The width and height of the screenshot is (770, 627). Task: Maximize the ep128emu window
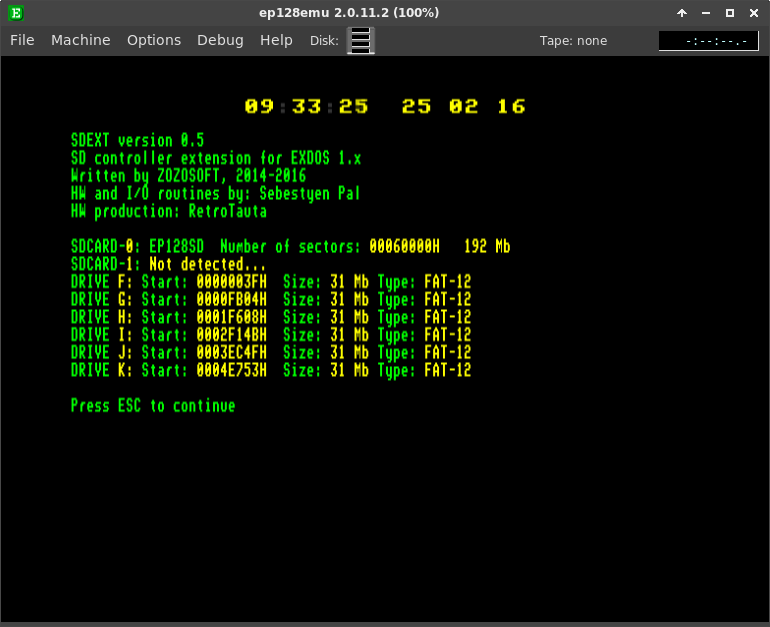pyautogui.click(x=730, y=13)
